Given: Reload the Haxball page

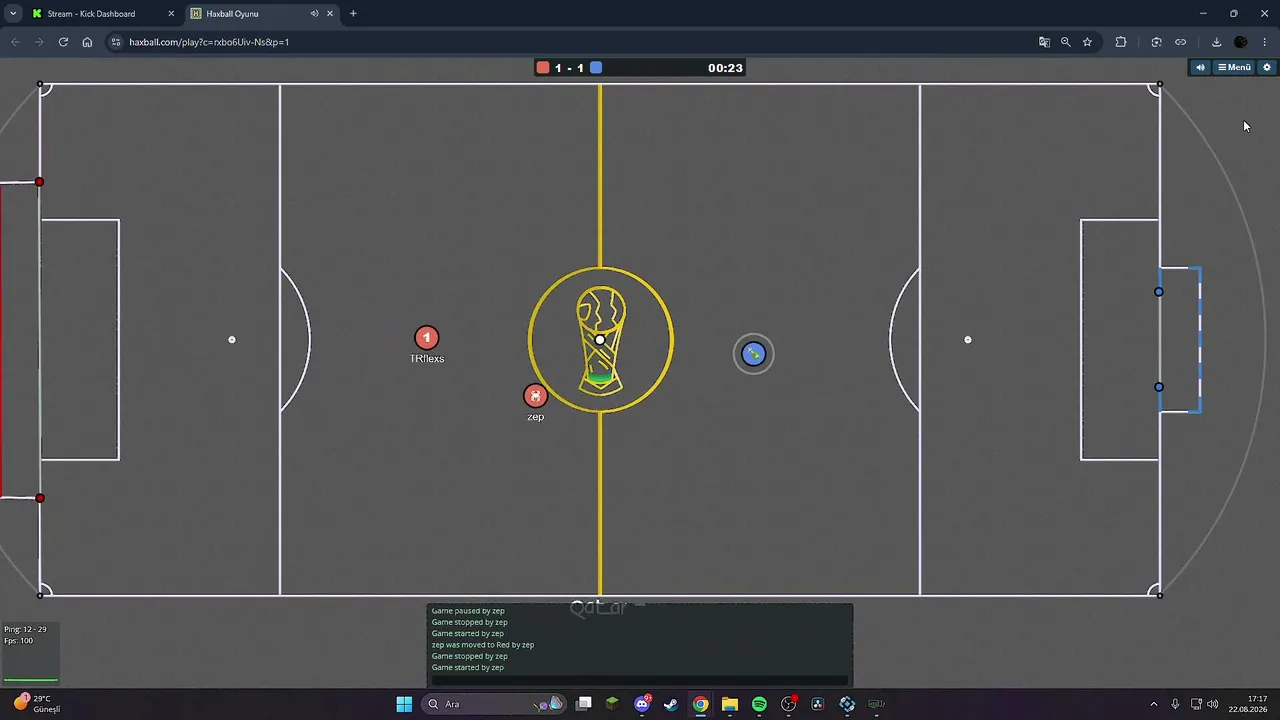Looking at the screenshot, I should [63, 42].
